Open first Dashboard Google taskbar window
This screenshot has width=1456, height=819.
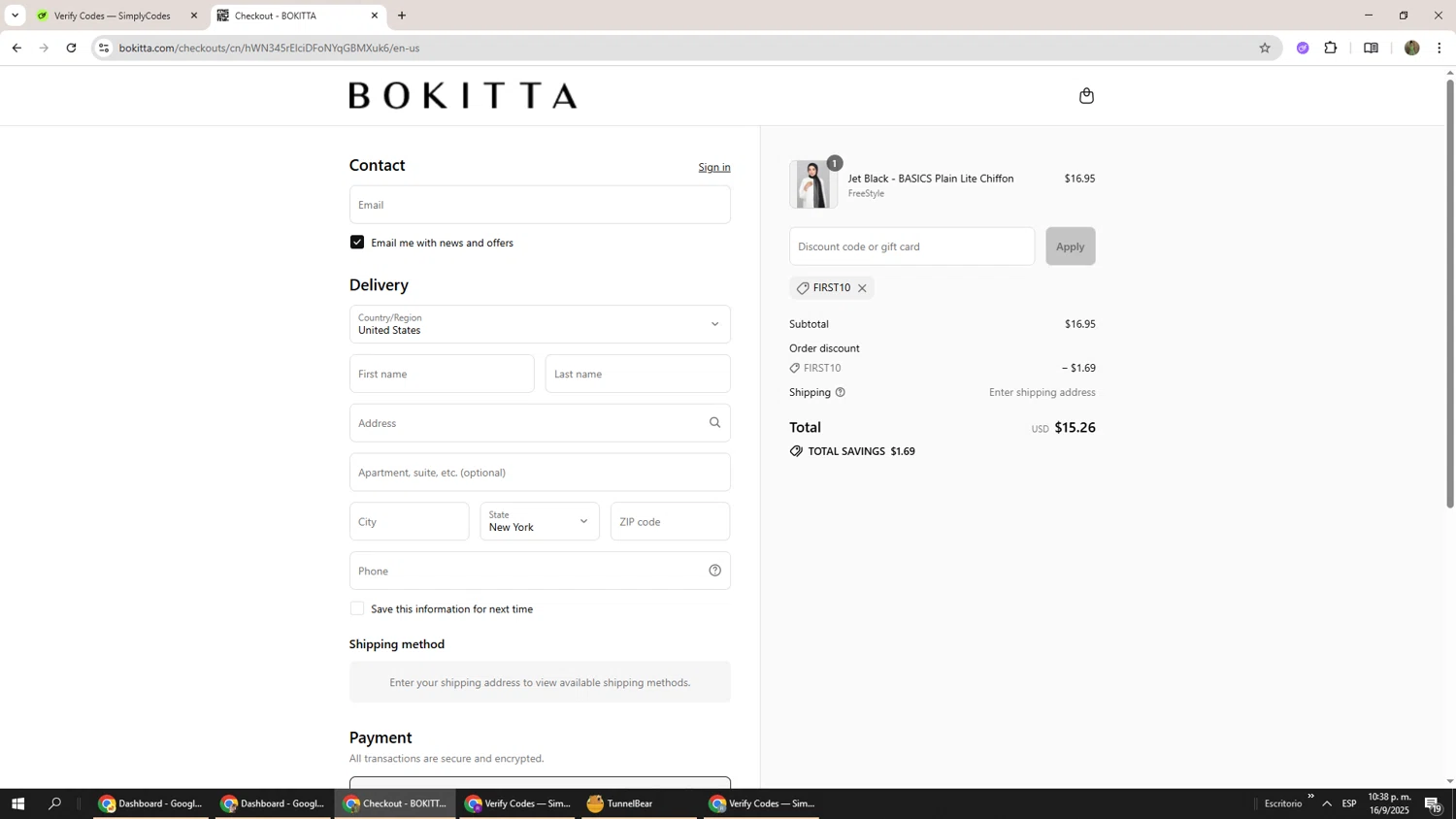(x=151, y=803)
